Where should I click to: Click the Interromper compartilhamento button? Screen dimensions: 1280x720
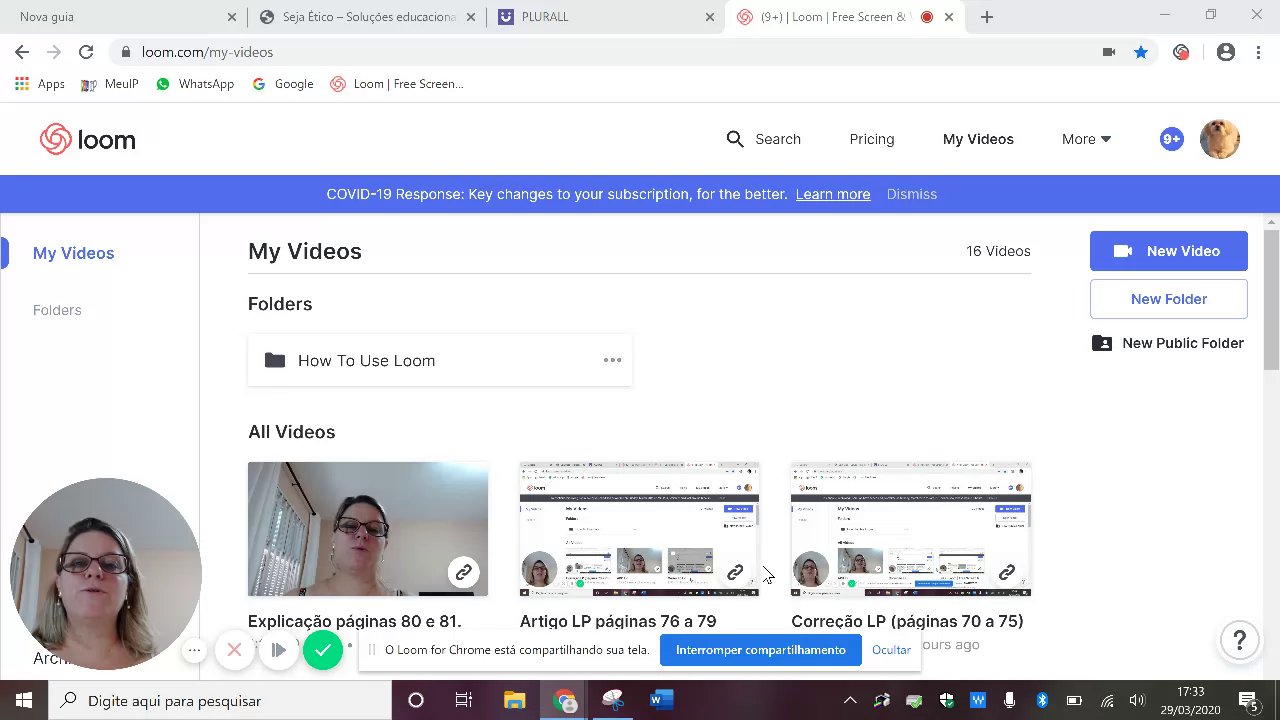coord(761,650)
